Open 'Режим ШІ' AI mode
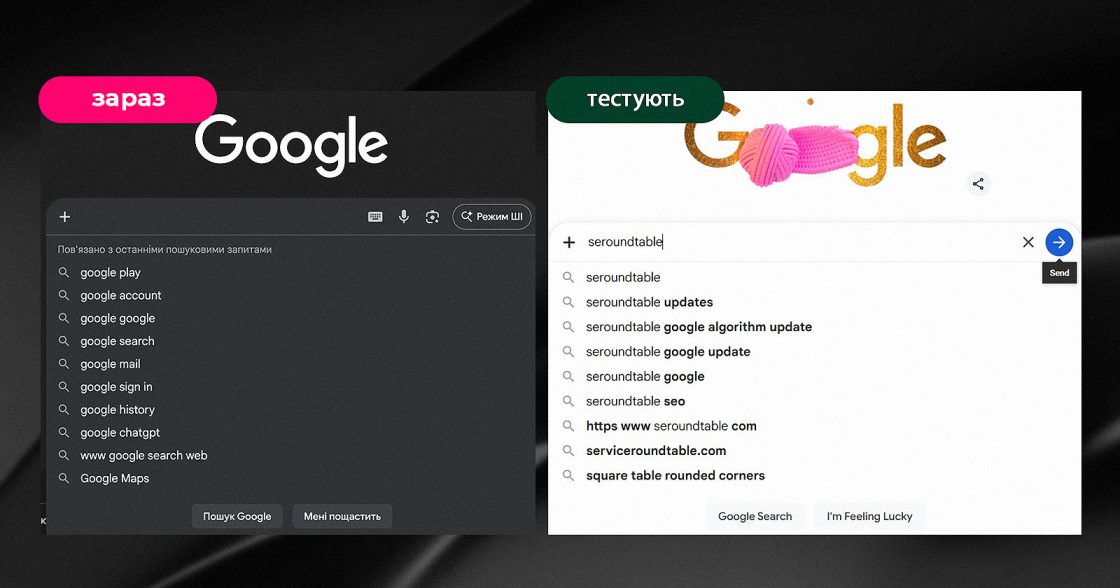Image resolution: width=1120 pixels, height=588 pixels. pyautogui.click(x=491, y=216)
